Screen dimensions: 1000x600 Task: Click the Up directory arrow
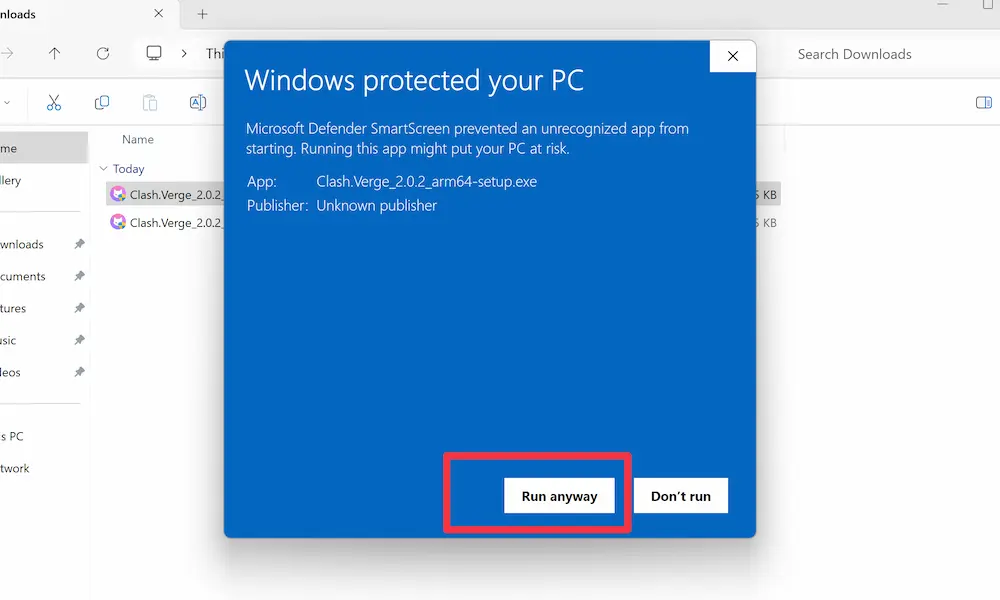point(54,54)
